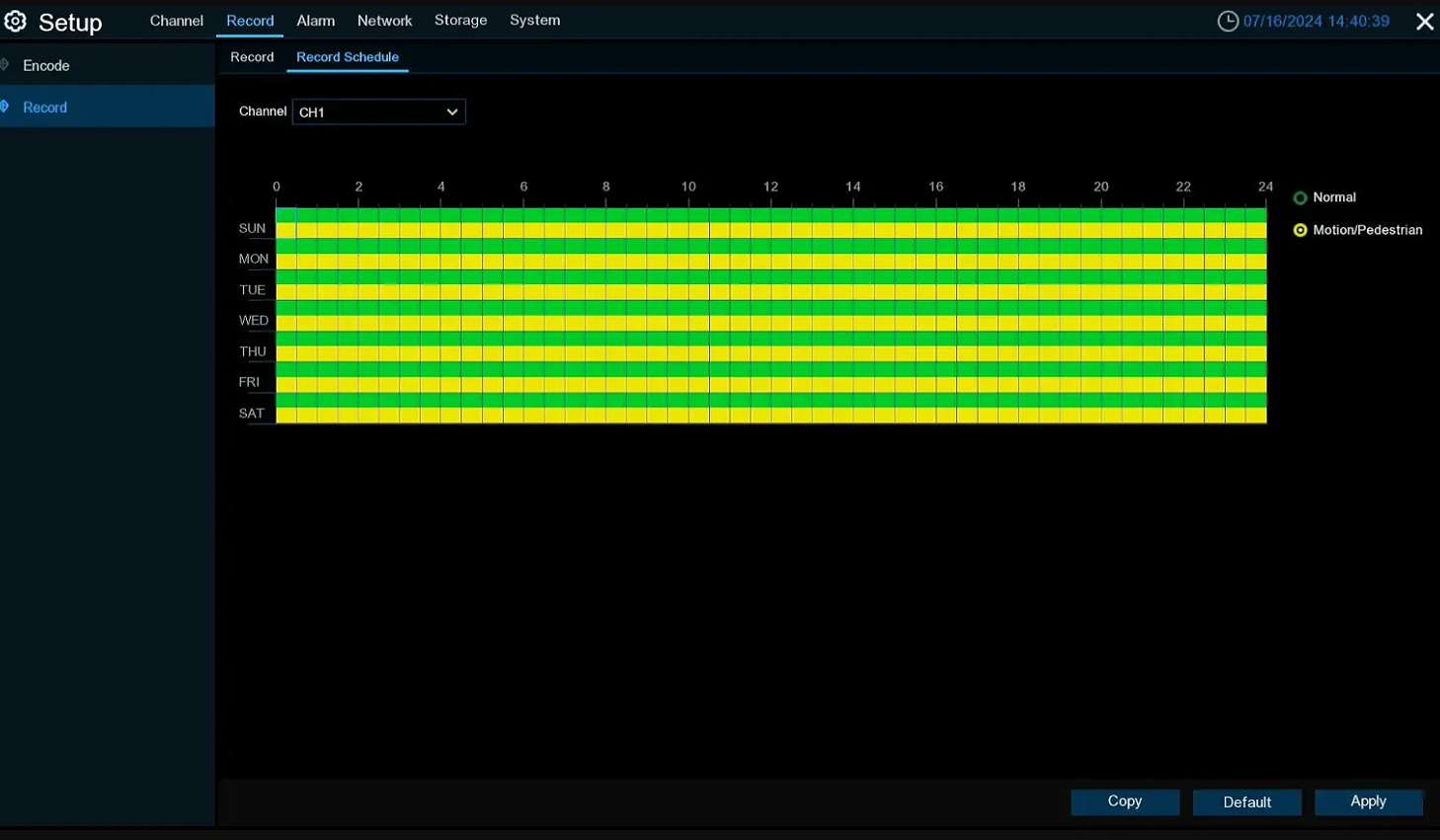Click the Setup gear icon

point(15,21)
